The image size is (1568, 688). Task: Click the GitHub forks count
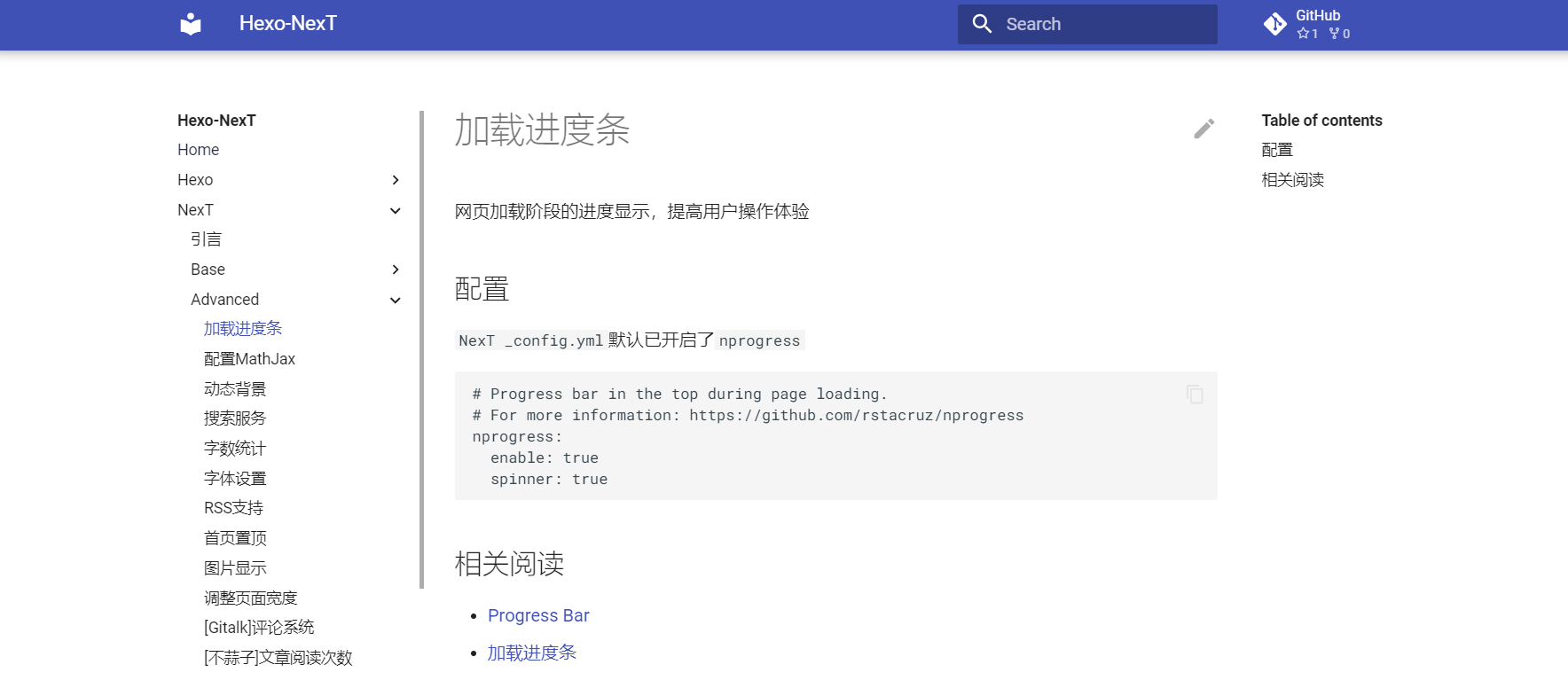pos(1339,34)
